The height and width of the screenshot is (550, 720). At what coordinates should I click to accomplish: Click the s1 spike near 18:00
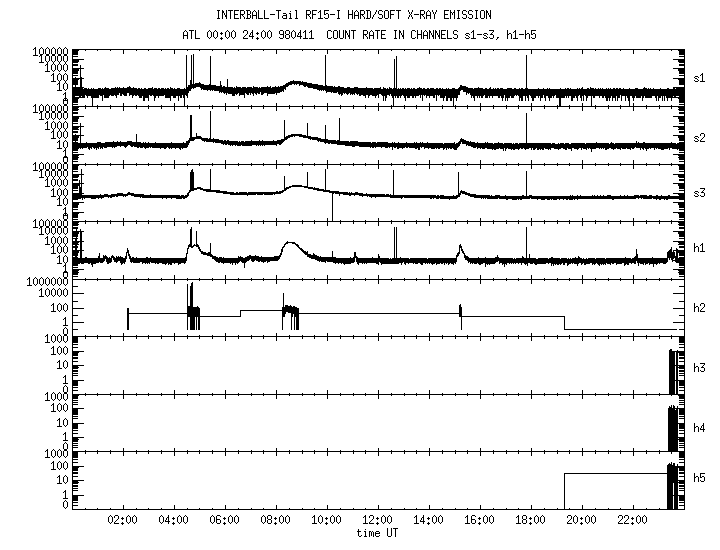tap(526, 71)
